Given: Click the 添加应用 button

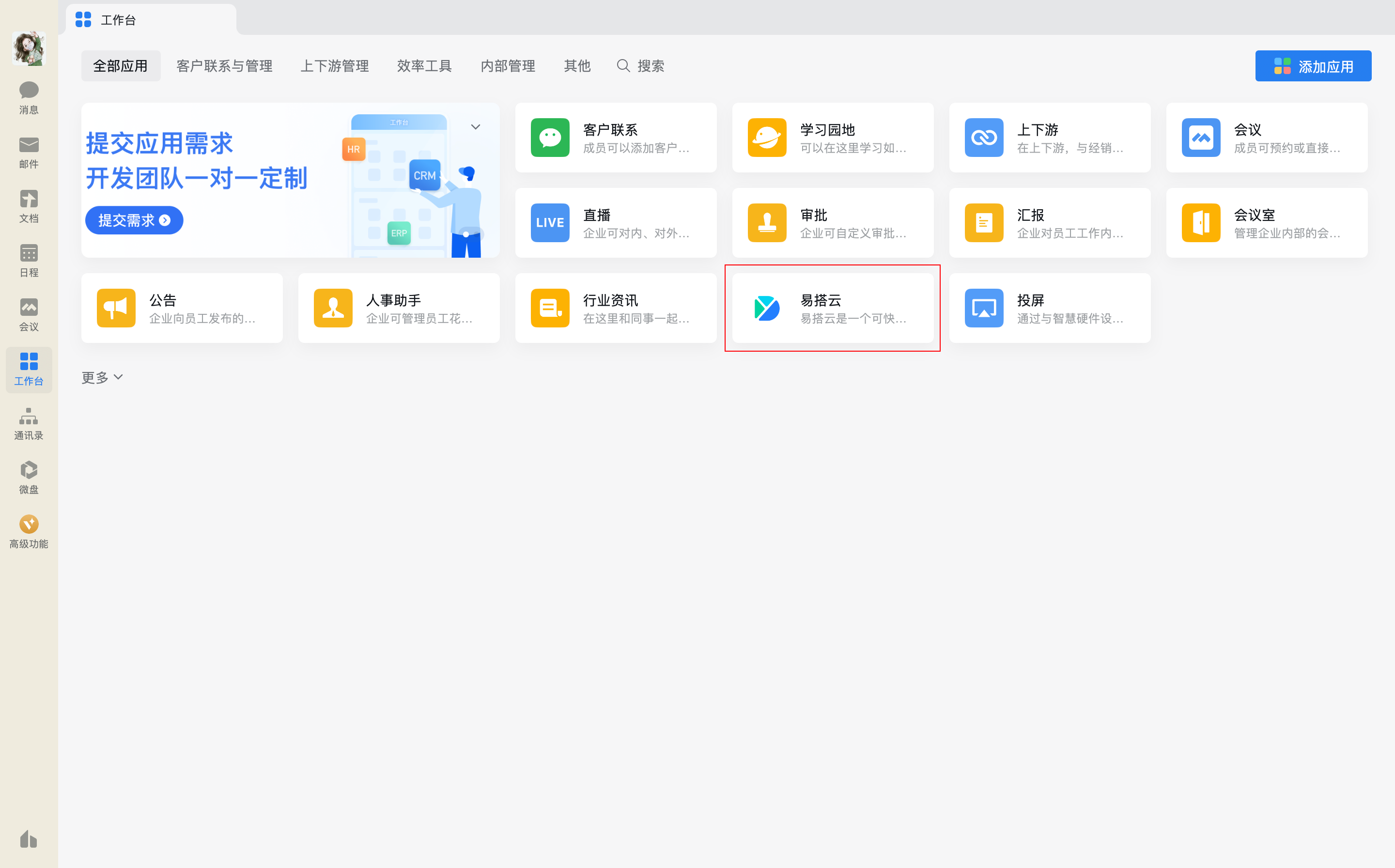Looking at the screenshot, I should tap(1312, 66).
